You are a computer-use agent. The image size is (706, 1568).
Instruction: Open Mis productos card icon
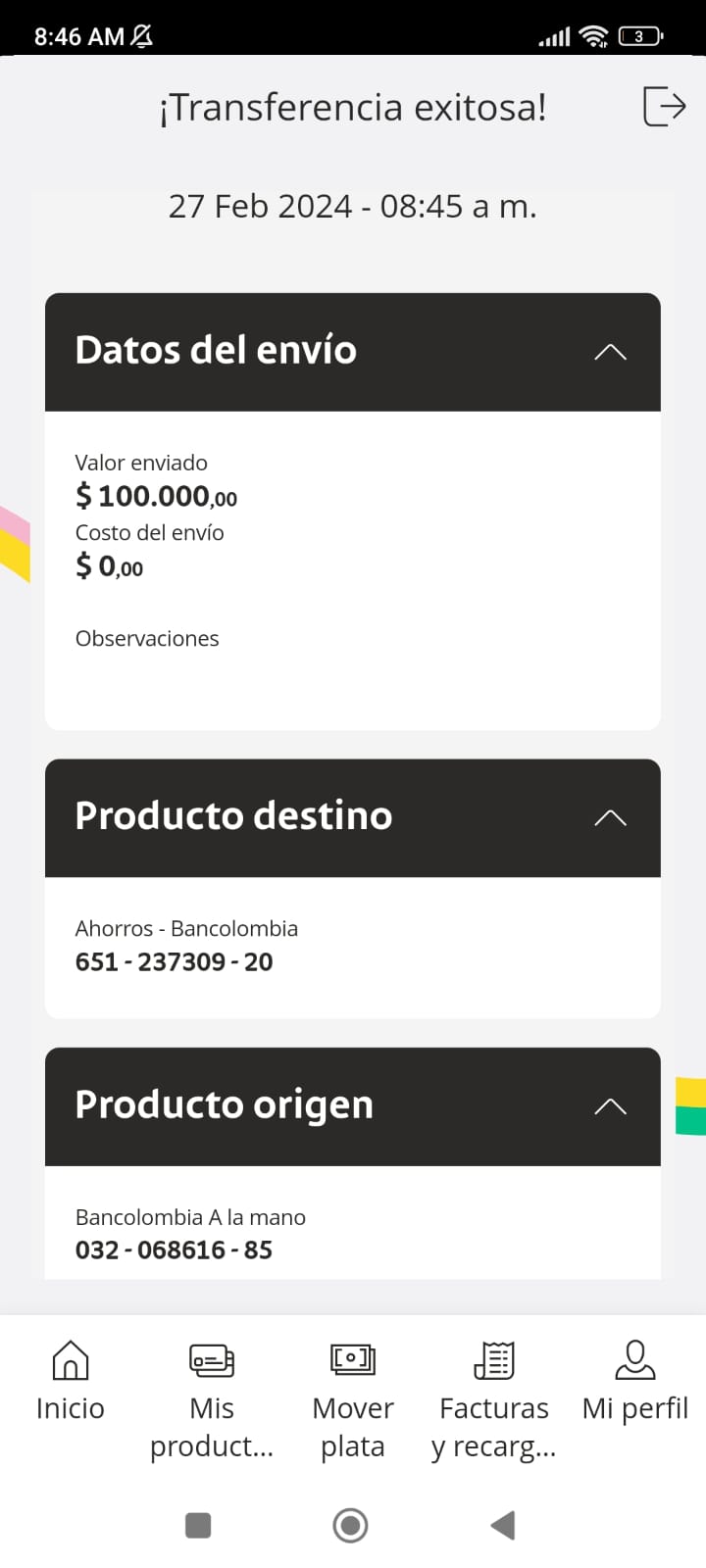click(x=212, y=1360)
